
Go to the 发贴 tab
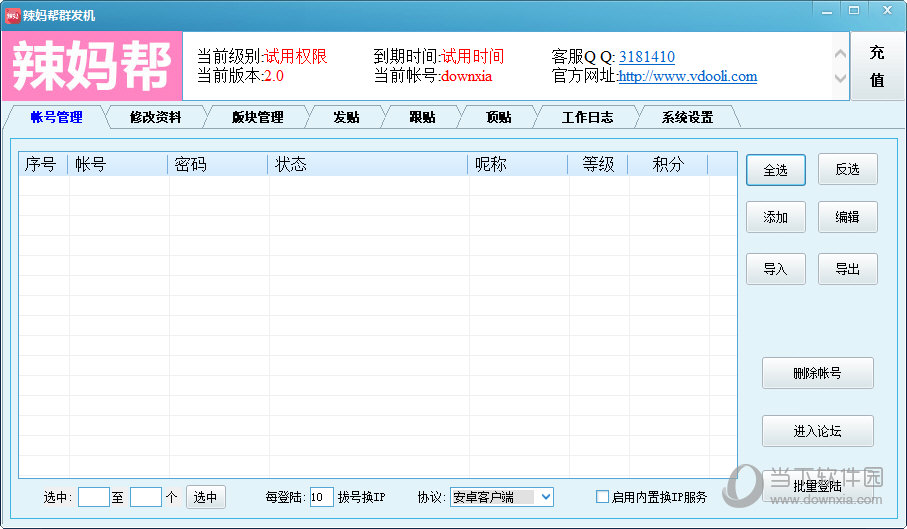tap(346, 117)
